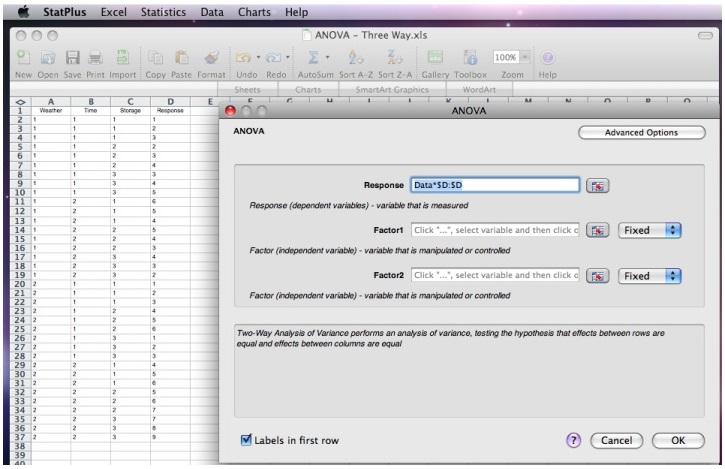Image resolution: width=725 pixels, height=469 pixels.
Task: Open the Toolbox toolbar icon
Action: pyautogui.click(x=470, y=57)
